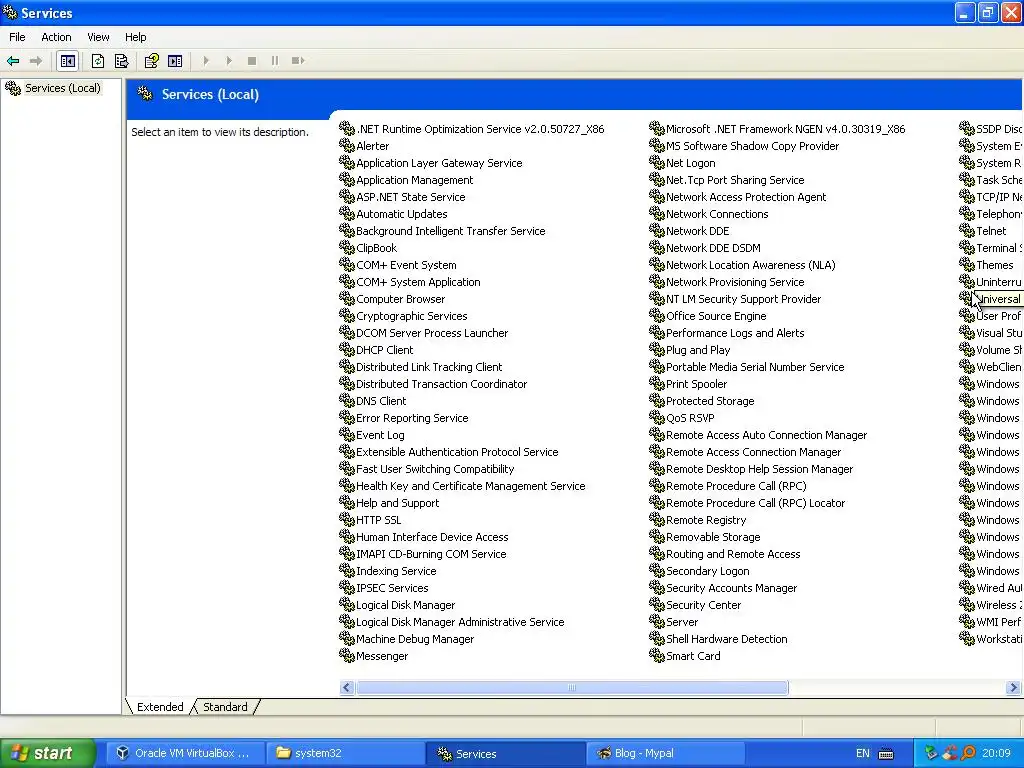Click the gear icon beside Security Center

click(657, 604)
